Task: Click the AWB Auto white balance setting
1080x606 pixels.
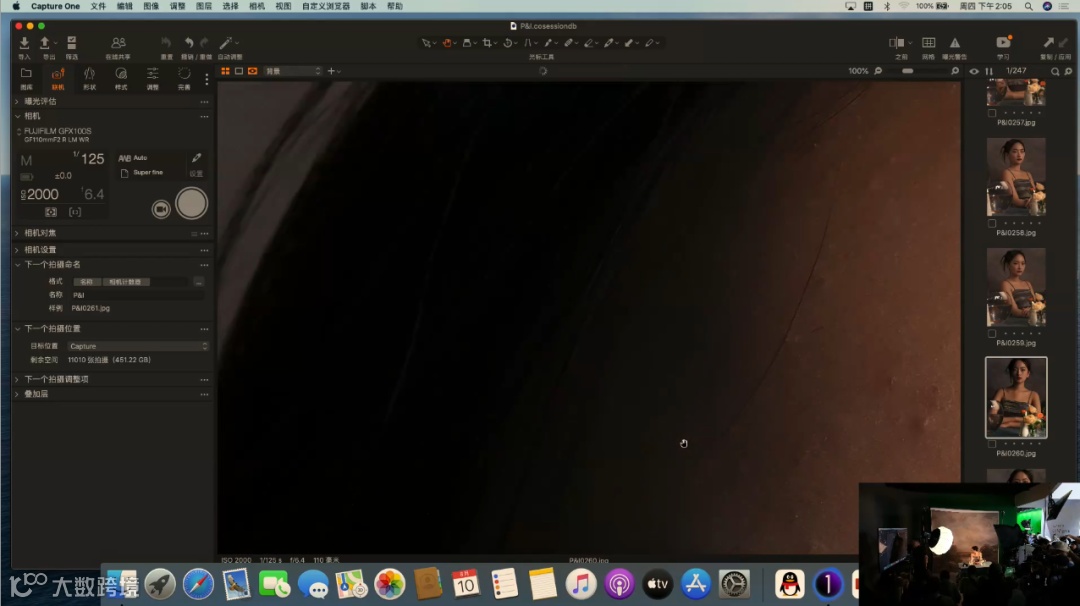Action: tap(133, 158)
